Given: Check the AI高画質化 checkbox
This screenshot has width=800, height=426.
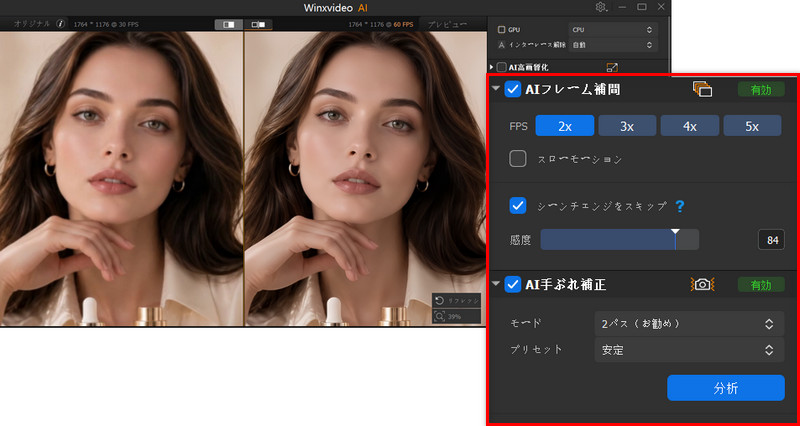Looking at the screenshot, I should click(502, 67).
